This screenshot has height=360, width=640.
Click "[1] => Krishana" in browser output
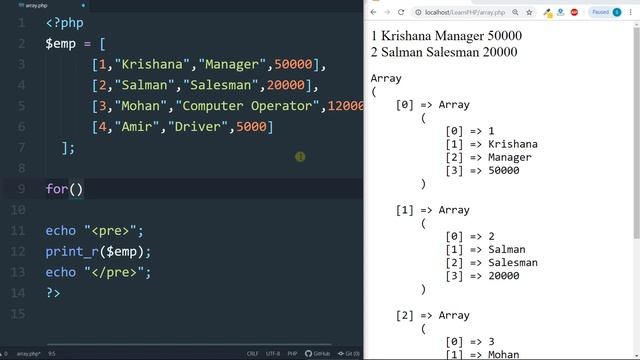pos(491,144)
